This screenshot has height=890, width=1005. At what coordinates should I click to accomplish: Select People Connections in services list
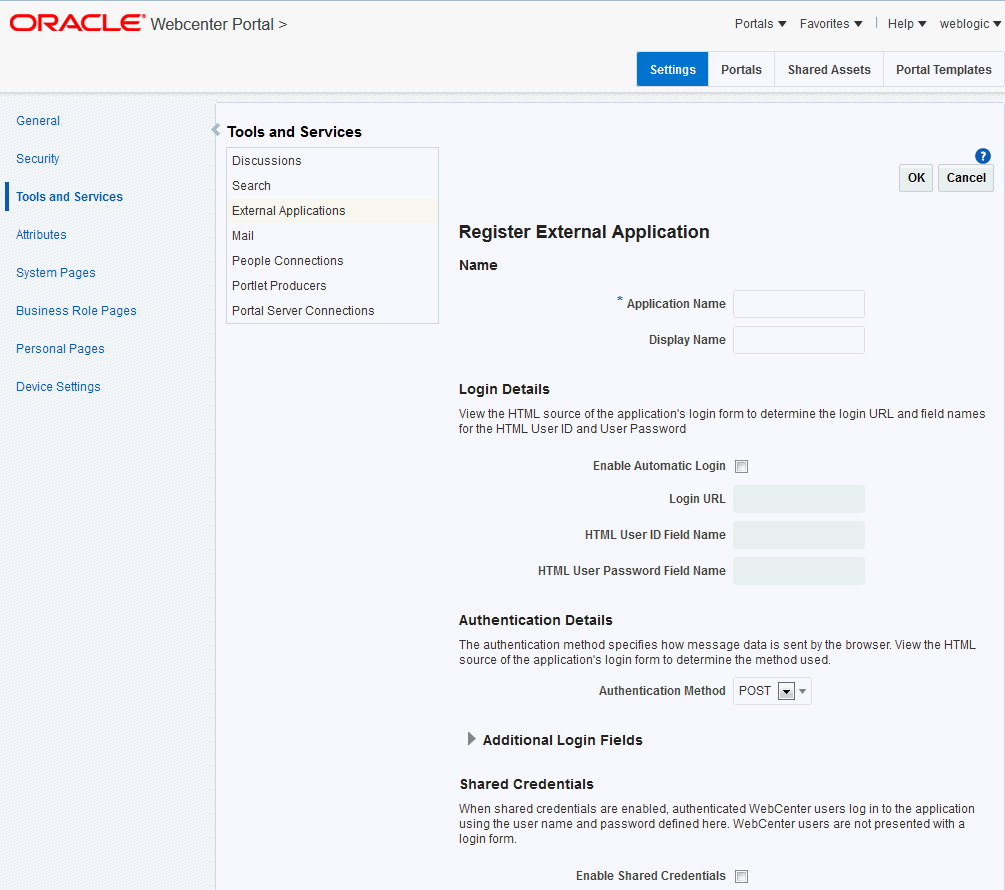tap(332, 261)
